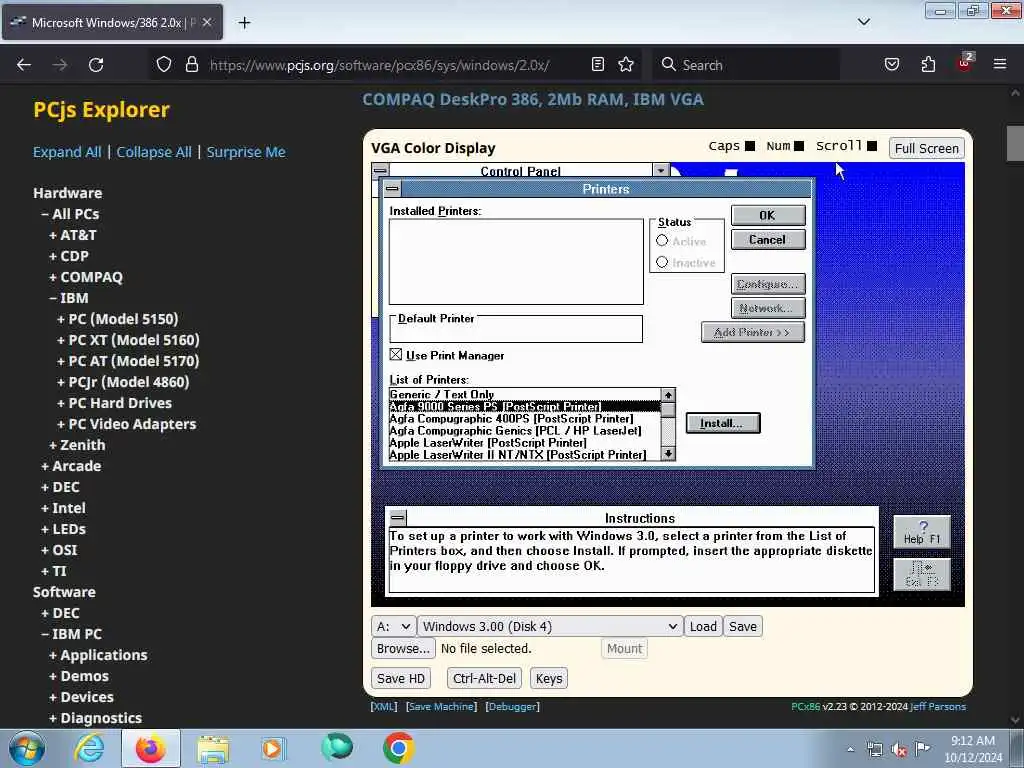This screenshot has height=768, width=1024.
Task: Click the Save disk button
Action: click(x=743, y=626)
